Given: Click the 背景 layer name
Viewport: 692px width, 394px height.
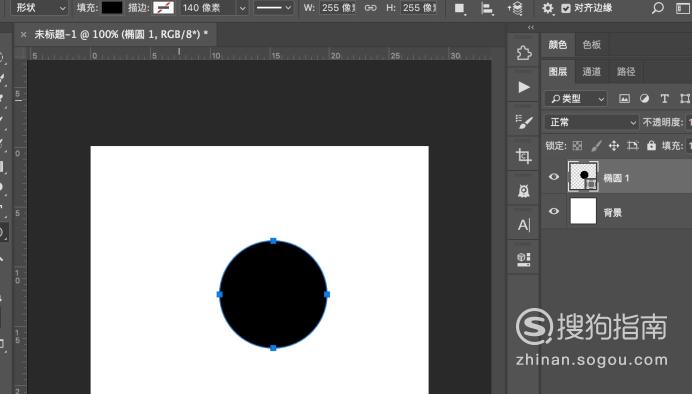Looking at the screenshot, I should (x=613, y=213).
